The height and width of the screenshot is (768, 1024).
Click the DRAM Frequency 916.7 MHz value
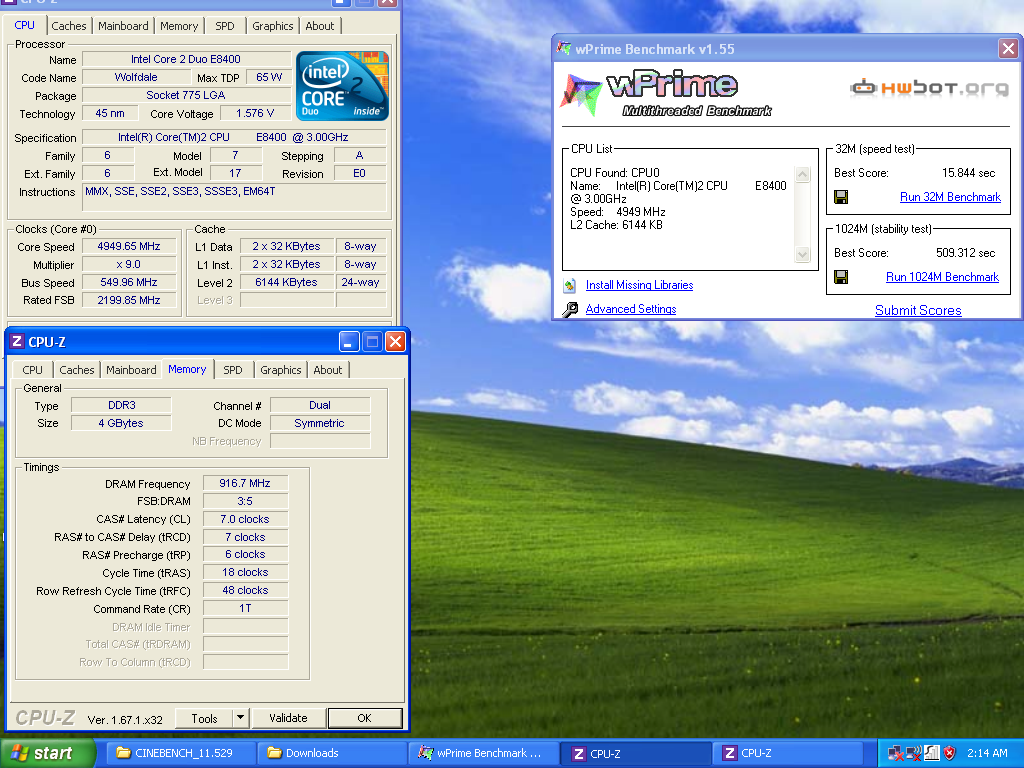[245, 483]
